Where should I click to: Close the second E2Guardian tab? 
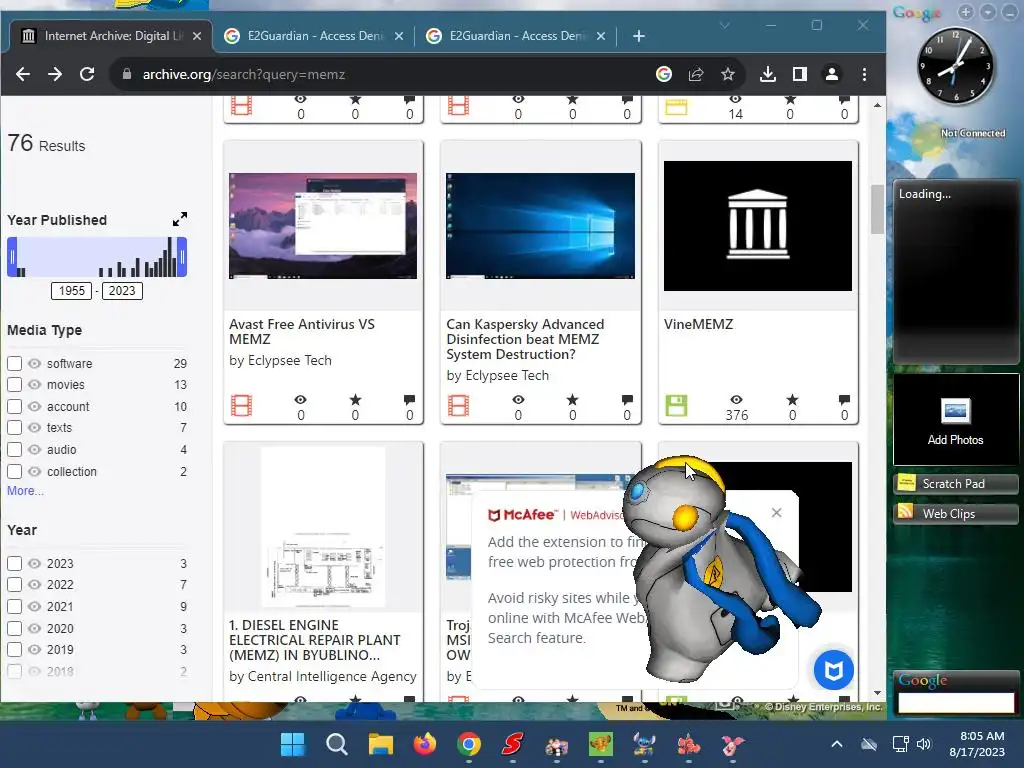tap(601, 37)
